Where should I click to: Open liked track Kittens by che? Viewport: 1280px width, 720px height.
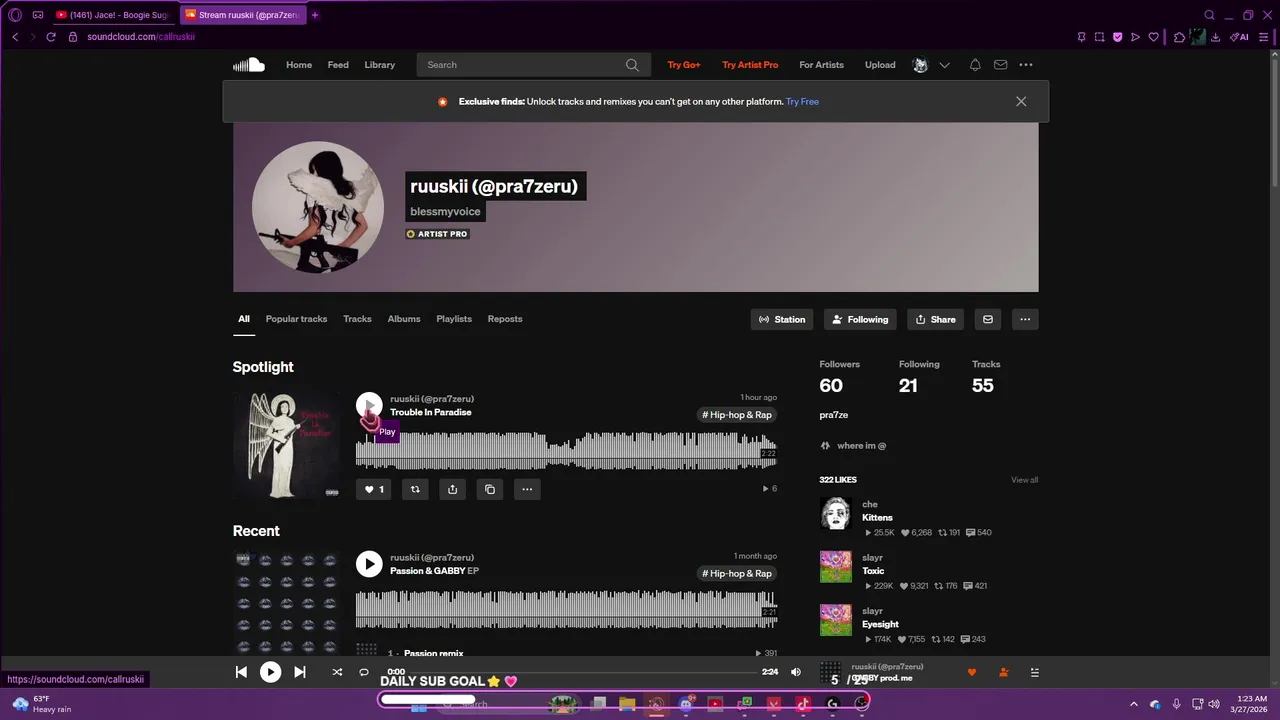tap(877, 518)
